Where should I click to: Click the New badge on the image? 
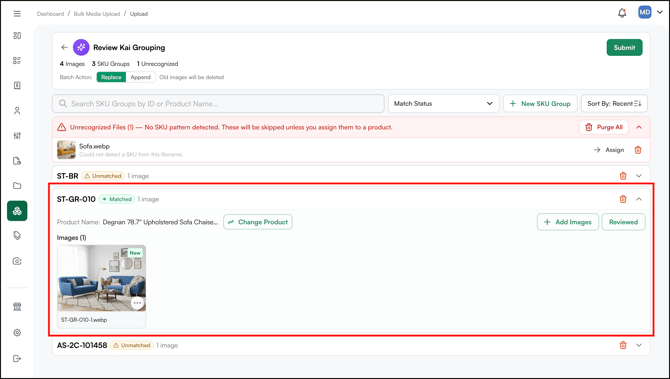coord(135,253)
